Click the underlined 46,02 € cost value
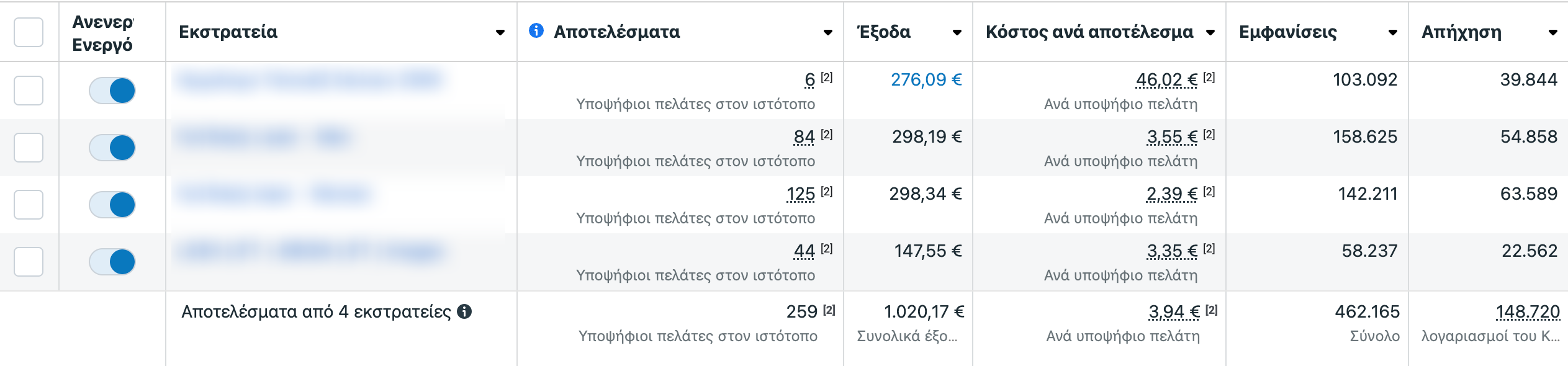Viewport: 1568px width, 366px height. [x=1166, y=79]
